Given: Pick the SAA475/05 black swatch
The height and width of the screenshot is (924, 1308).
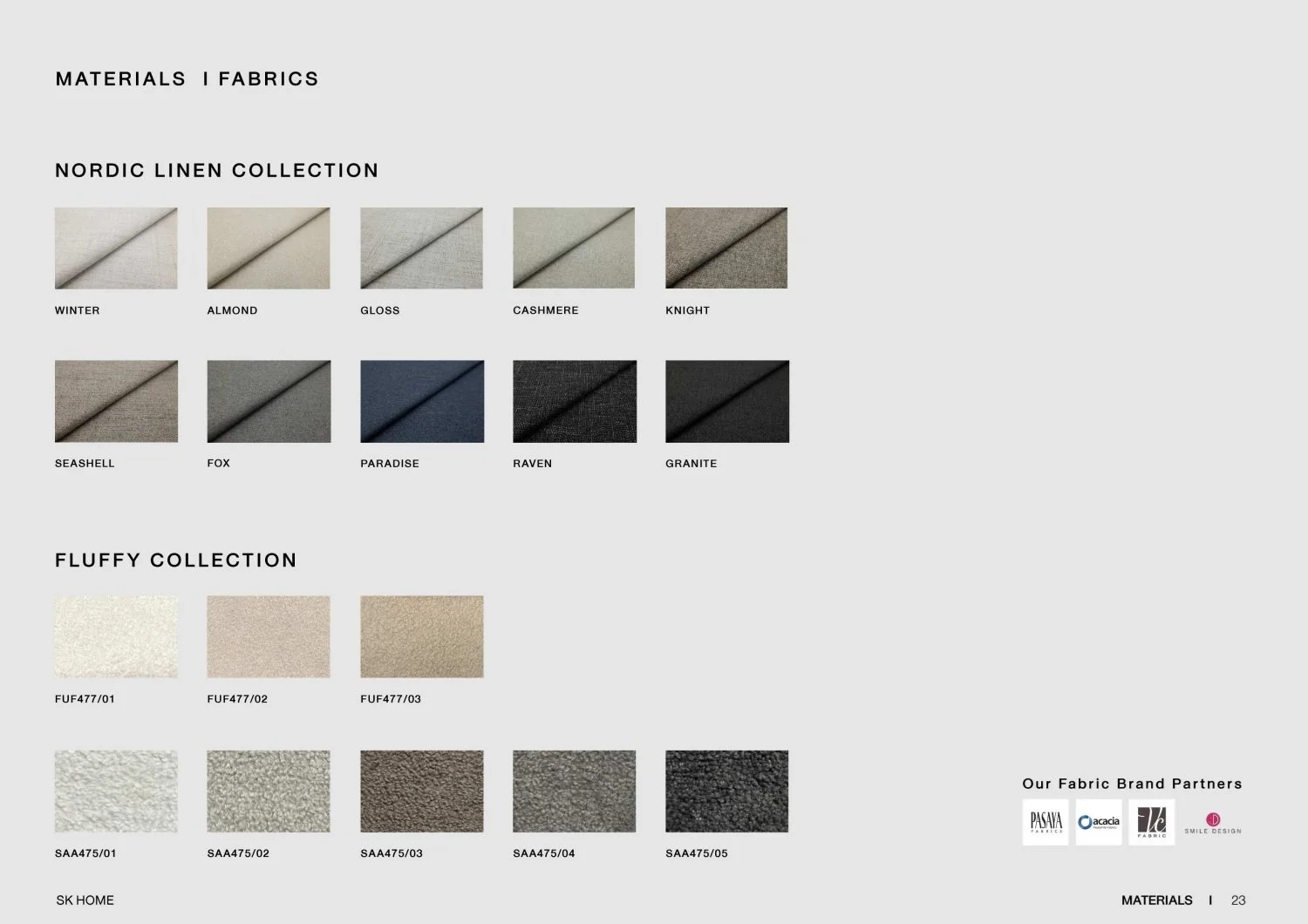Looking at the screenshot, I should pyautogui.click(x=726, y=792).
